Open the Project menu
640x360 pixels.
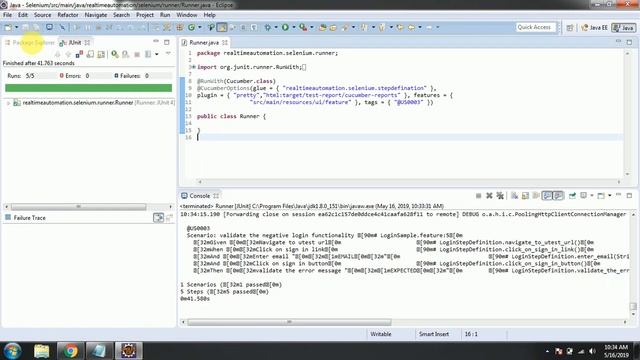coord(145,15)
